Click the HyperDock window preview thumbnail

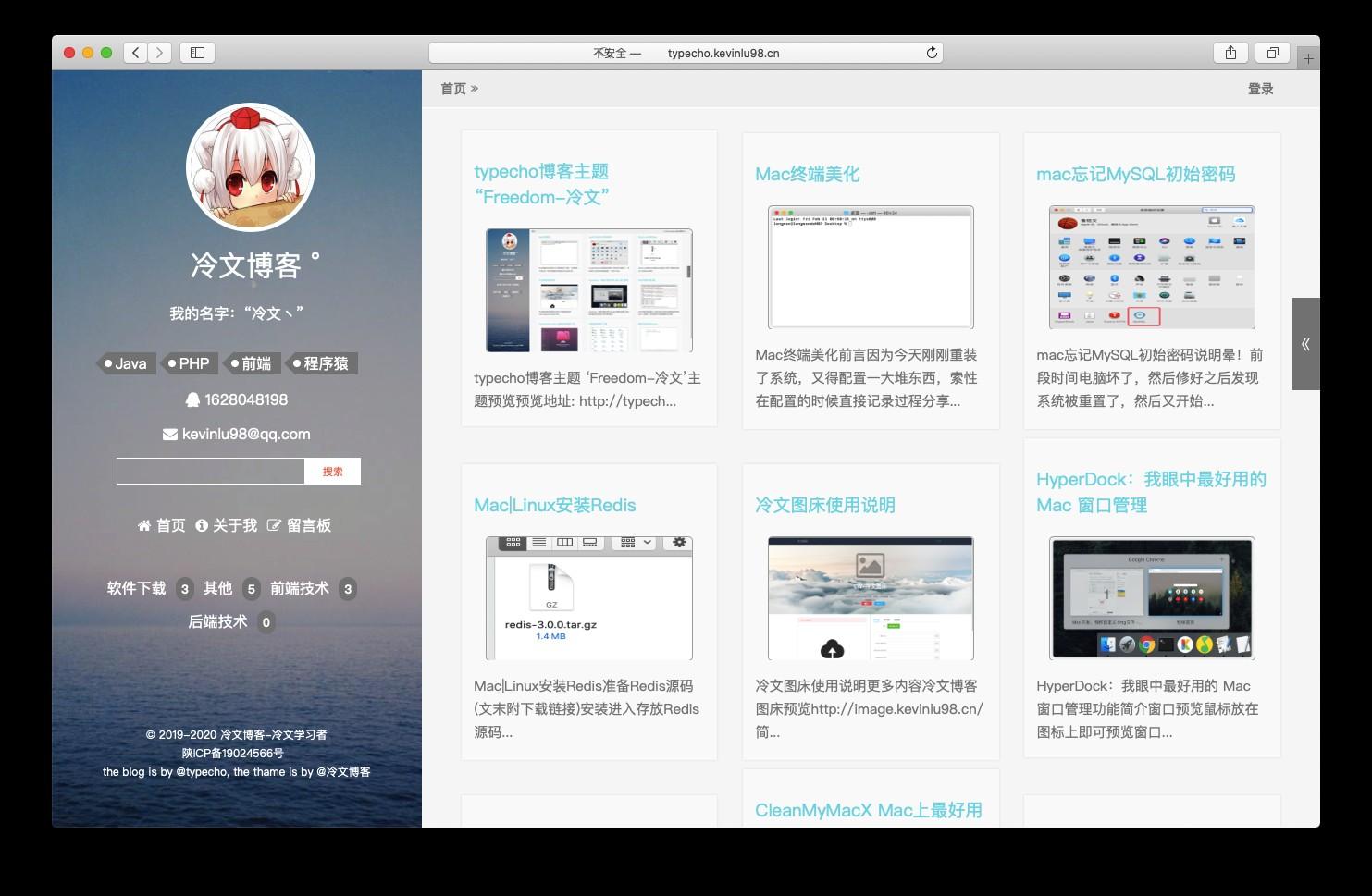[1152, 598]
